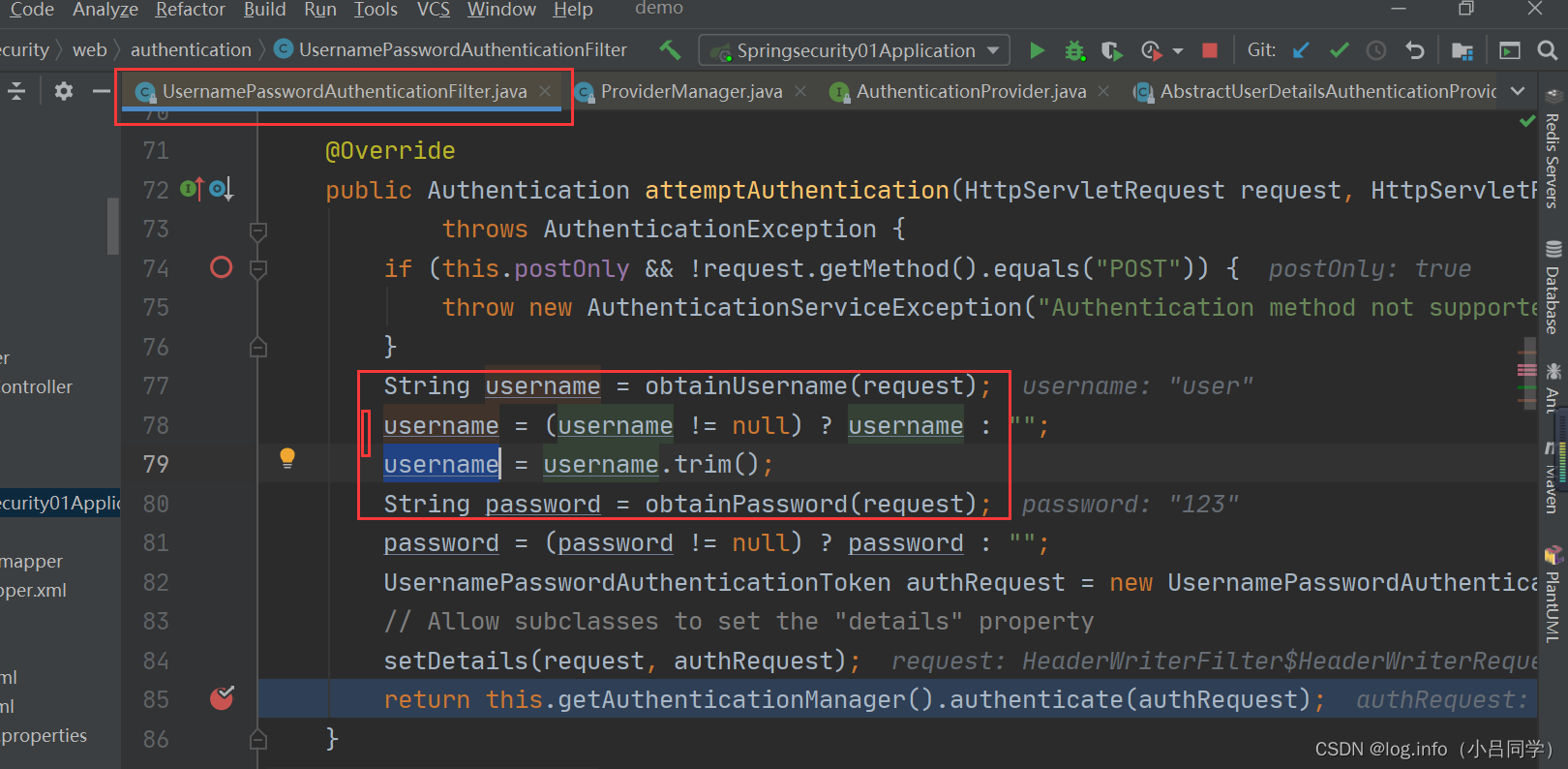Click project panel vertical scrollbar thumb
The width and height of the screenshot is (1568, 769).
(x=112, y=227)
